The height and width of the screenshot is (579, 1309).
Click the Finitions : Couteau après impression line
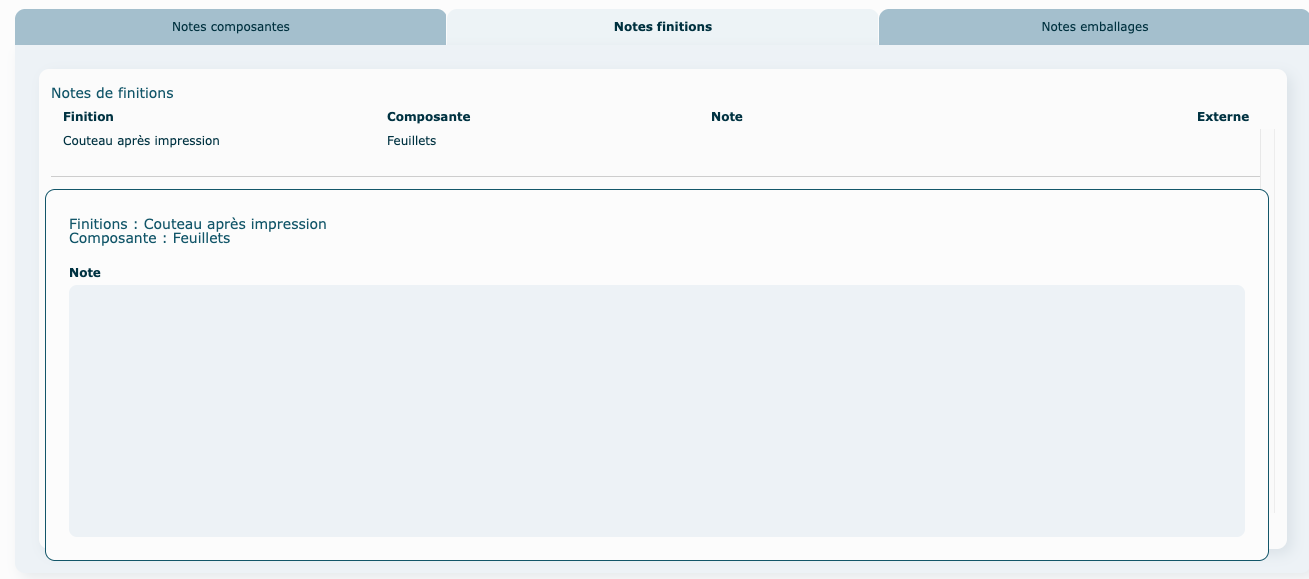[198, 224]
